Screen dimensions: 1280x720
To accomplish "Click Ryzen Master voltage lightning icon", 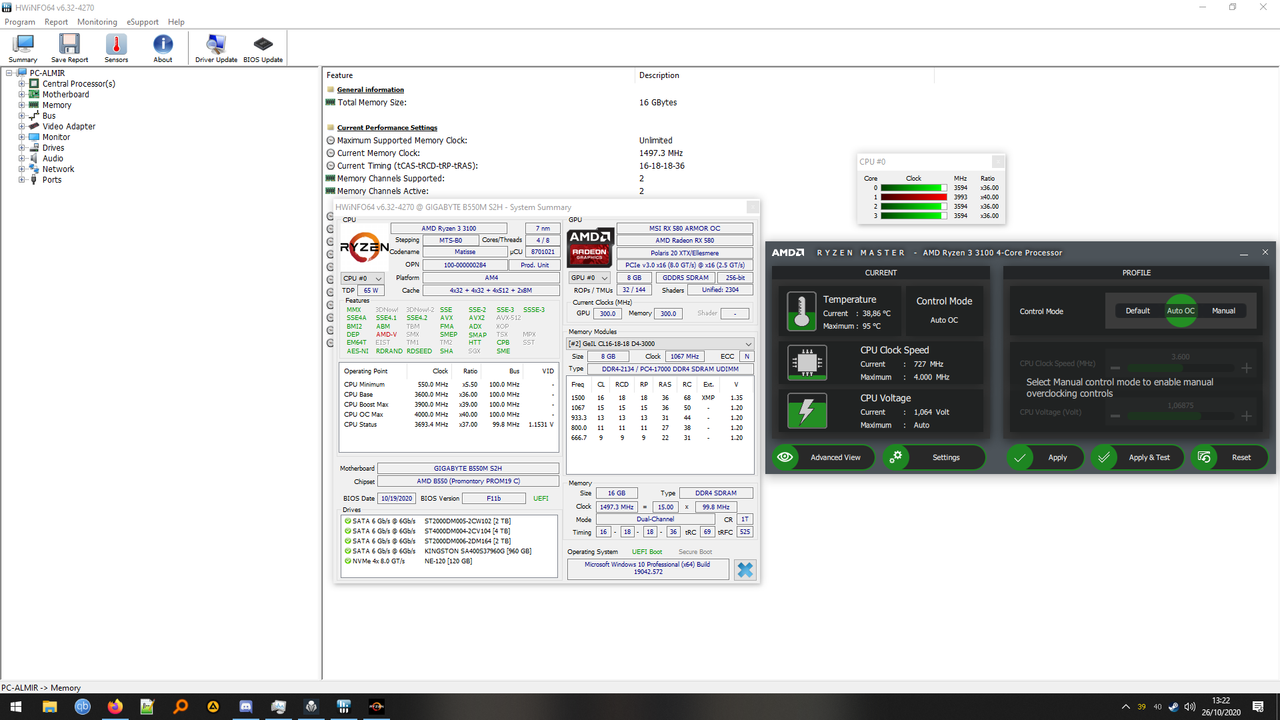I will point(806,411).
